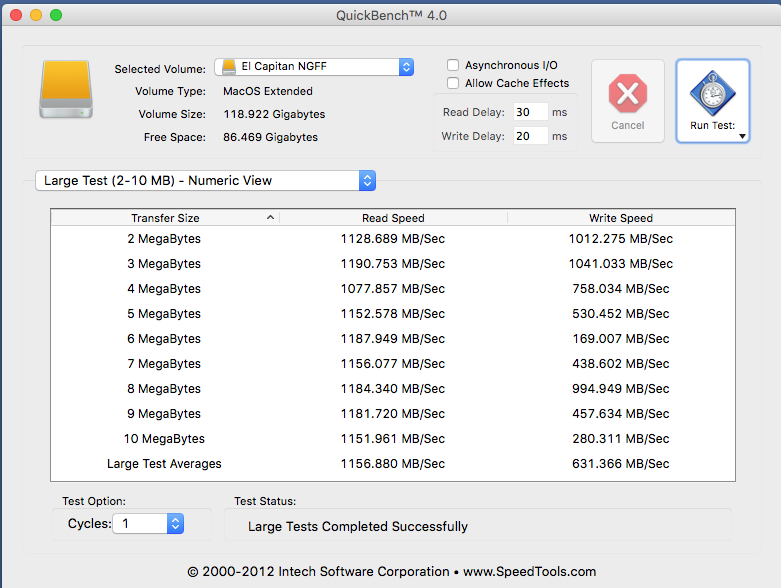Click read speed value 1187.949 MB/Sec

[392, 339]
